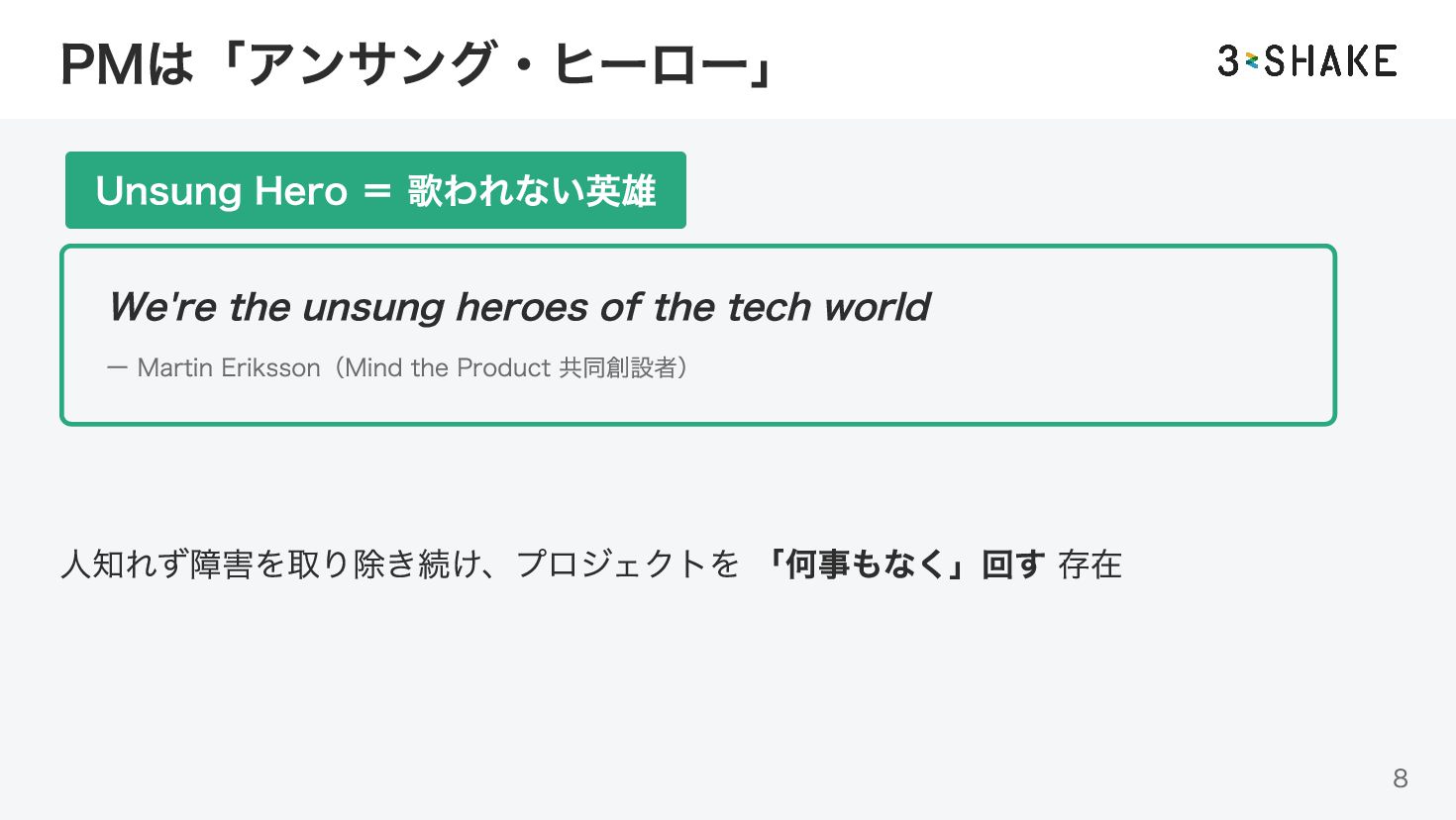Select 歌われない英雄 in the green label
Viewport: 1456px width, 820px height.
[x=532, y=191]
